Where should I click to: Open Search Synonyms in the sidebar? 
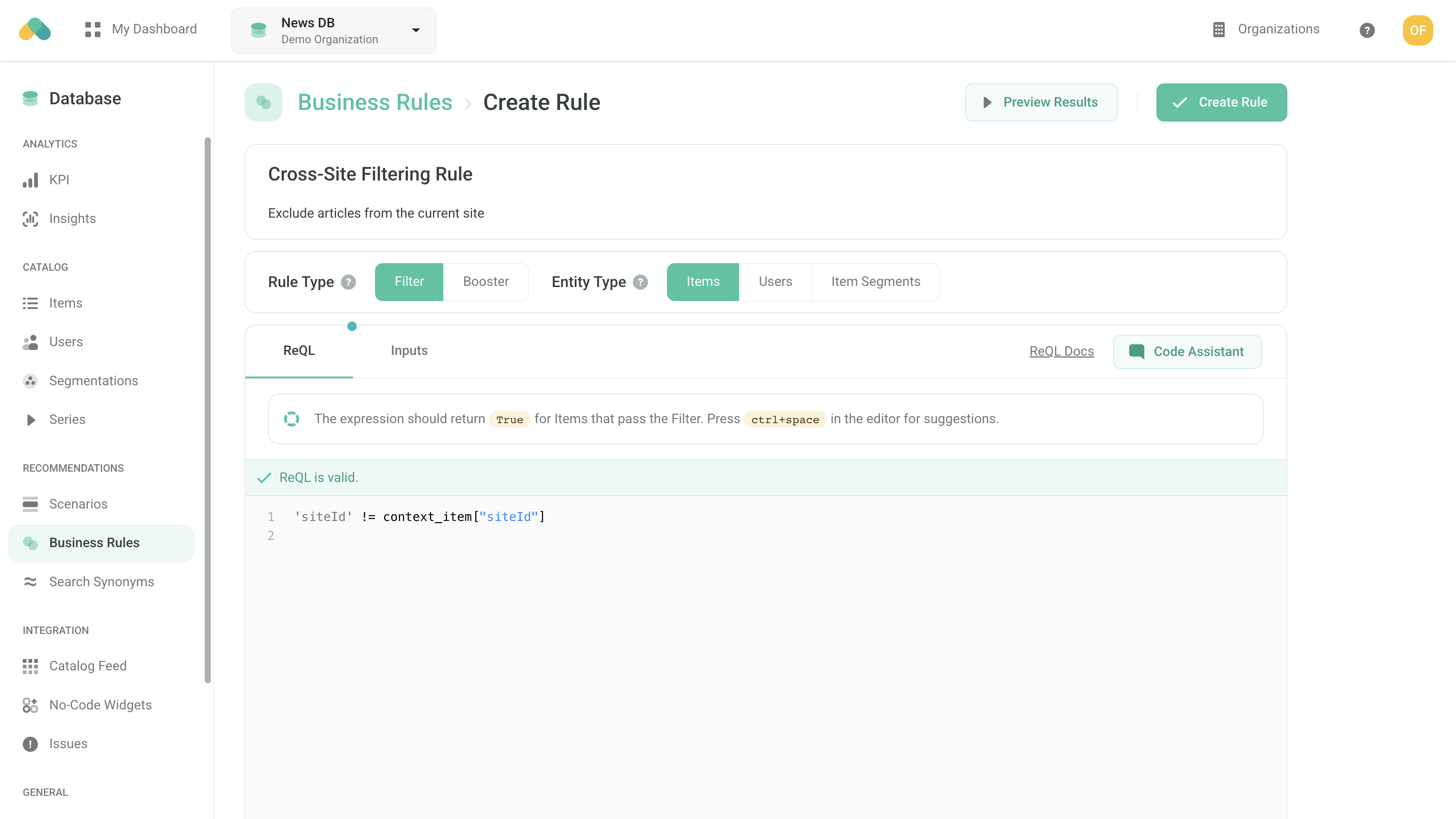tap(102, 582)
